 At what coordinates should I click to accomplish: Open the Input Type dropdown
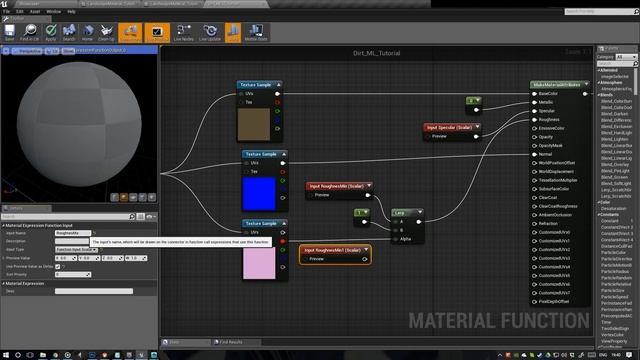tap(76, 249)
